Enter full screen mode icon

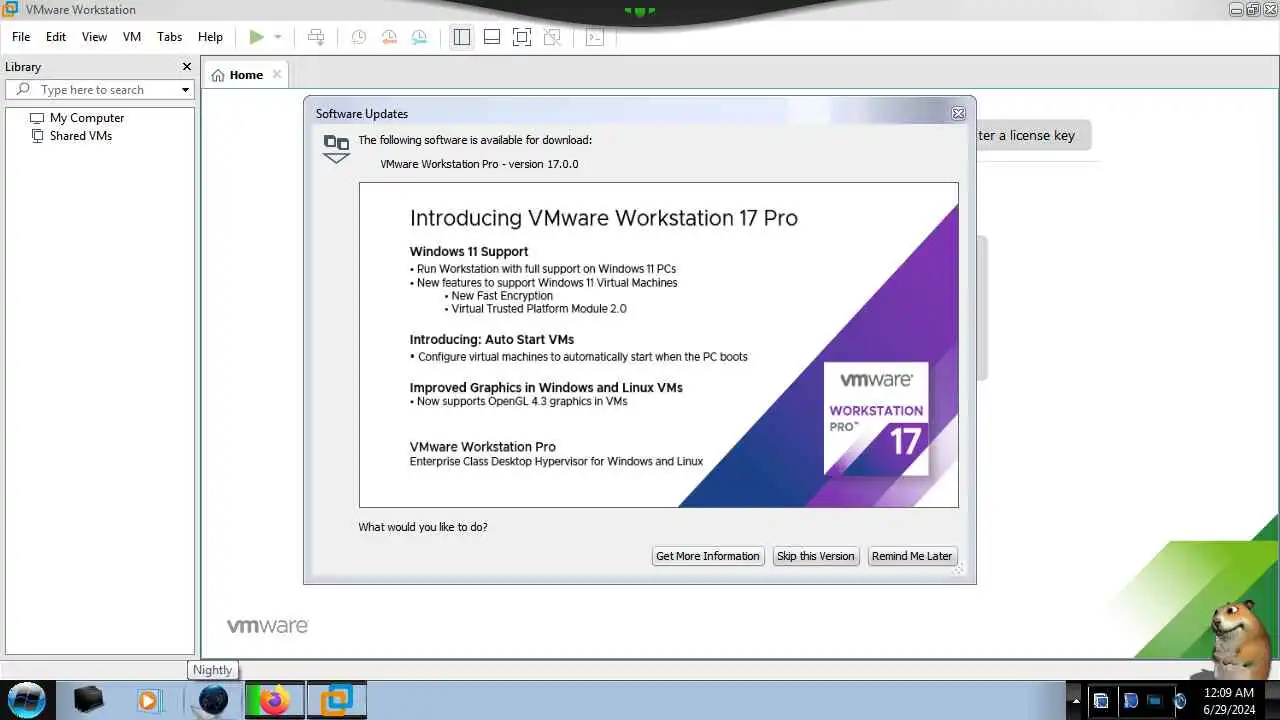click(522, 37)
